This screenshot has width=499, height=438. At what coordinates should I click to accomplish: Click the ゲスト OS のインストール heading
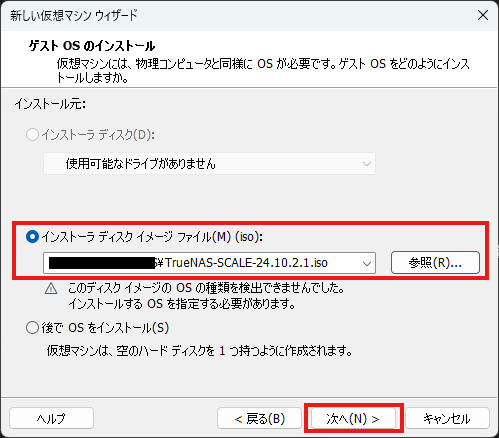(x=92, y=46)
